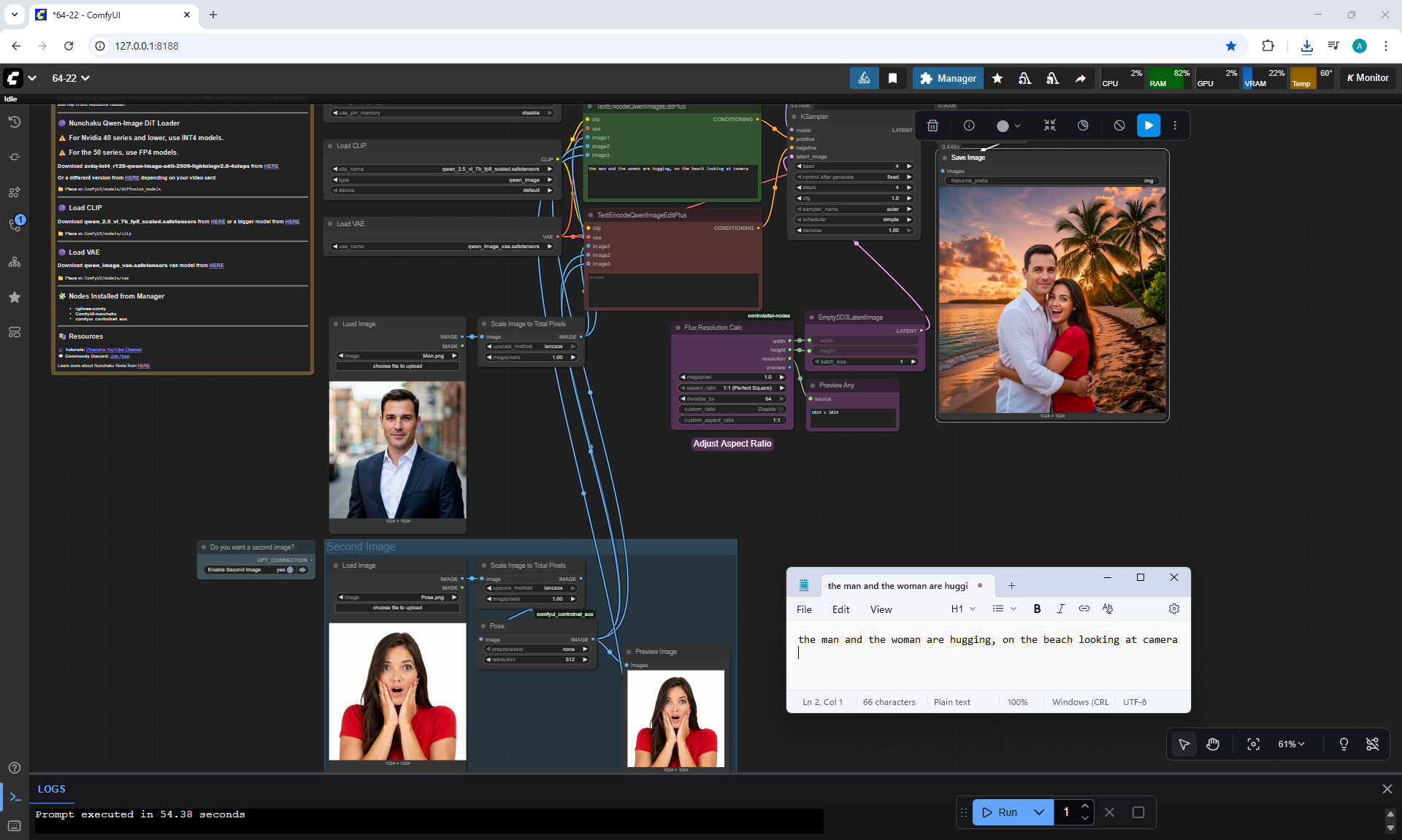Toggle bold formatting in Notepad

[x=1037, y=609]
